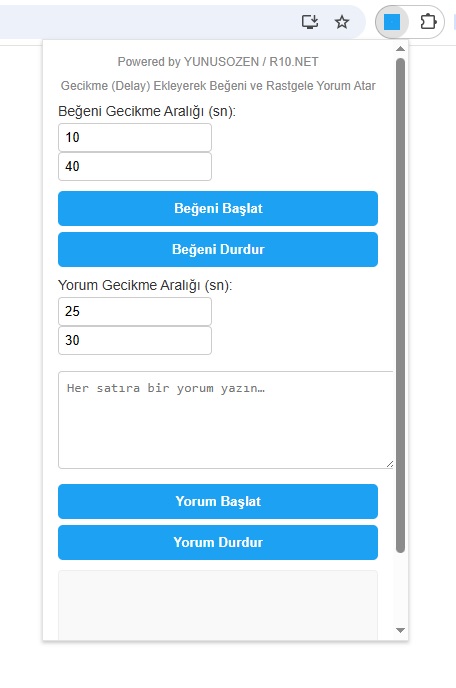The width and height of the screenshot is (456, 688).
Task: Click the textarea resize grip corner
Action: (390, 464)
